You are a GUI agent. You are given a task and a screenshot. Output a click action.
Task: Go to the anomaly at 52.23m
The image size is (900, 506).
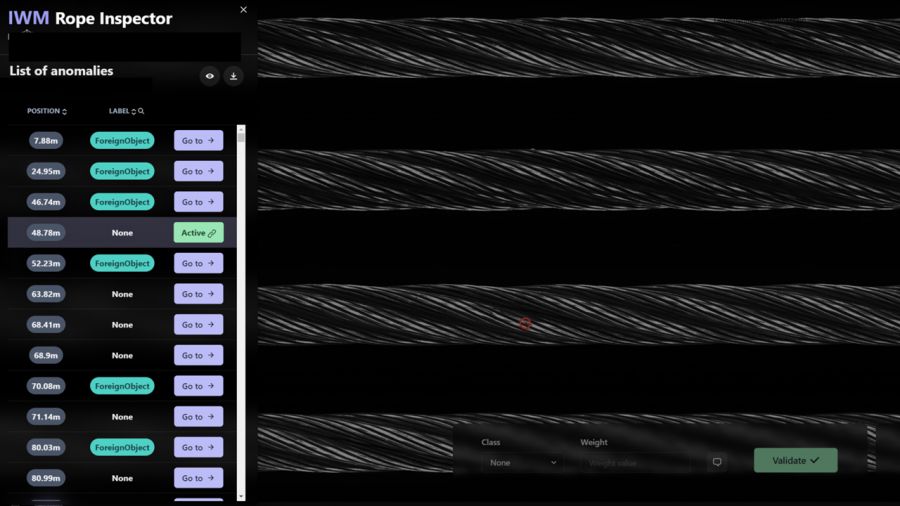coord(198,264)
